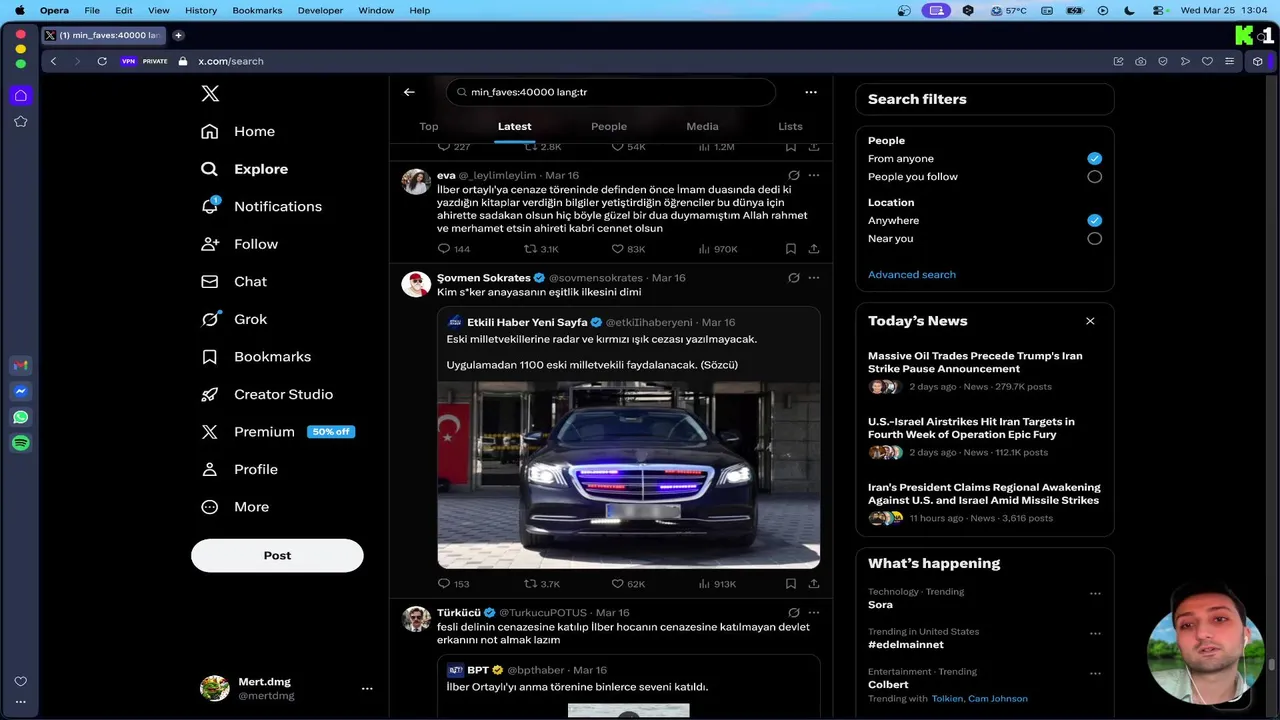Open the Mercedes car image in quoted tweet
The height and width of the screenshot is (720, 1280).
[x=628, y=474]
